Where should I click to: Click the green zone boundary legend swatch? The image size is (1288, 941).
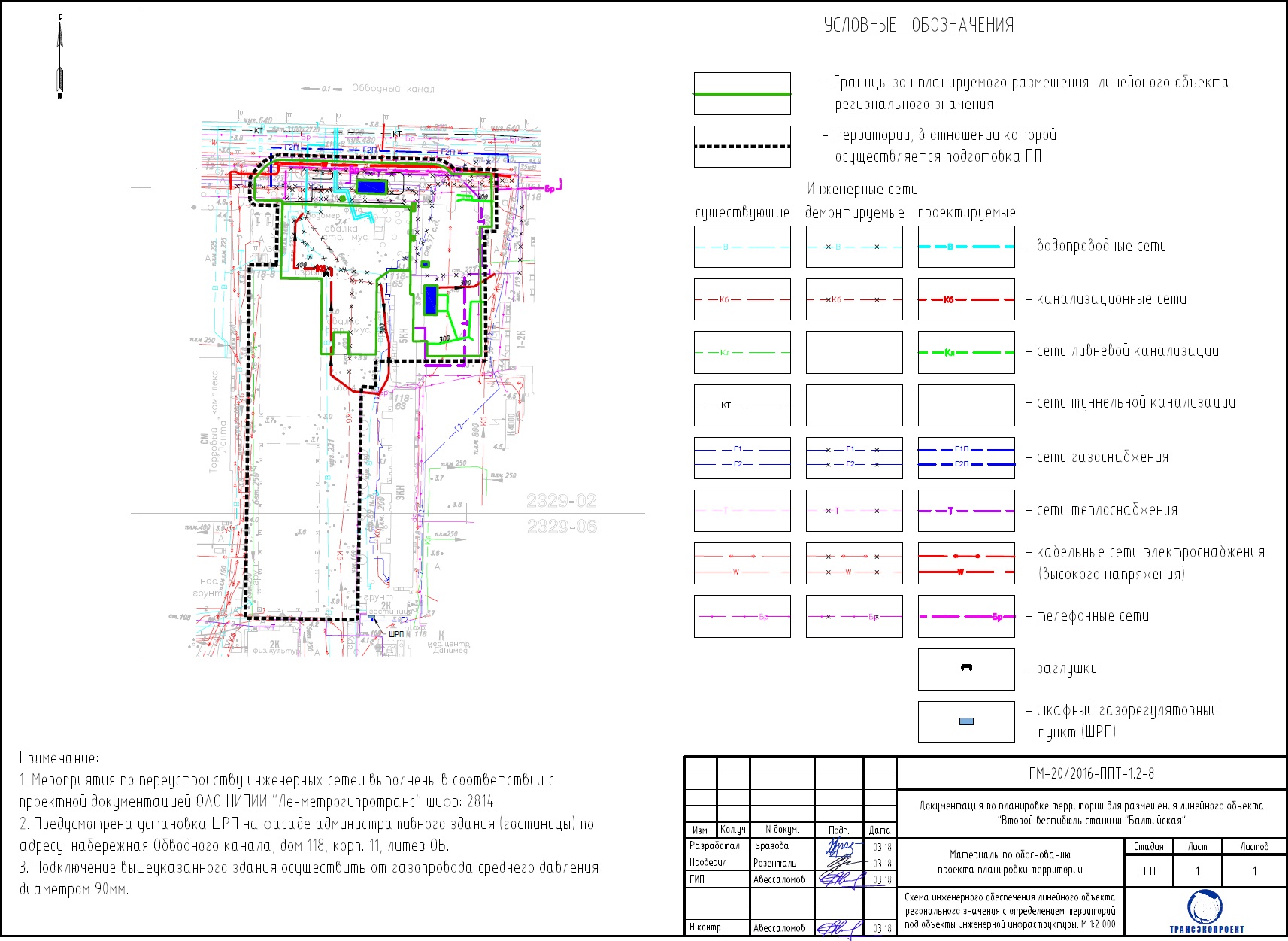point(742,93)
